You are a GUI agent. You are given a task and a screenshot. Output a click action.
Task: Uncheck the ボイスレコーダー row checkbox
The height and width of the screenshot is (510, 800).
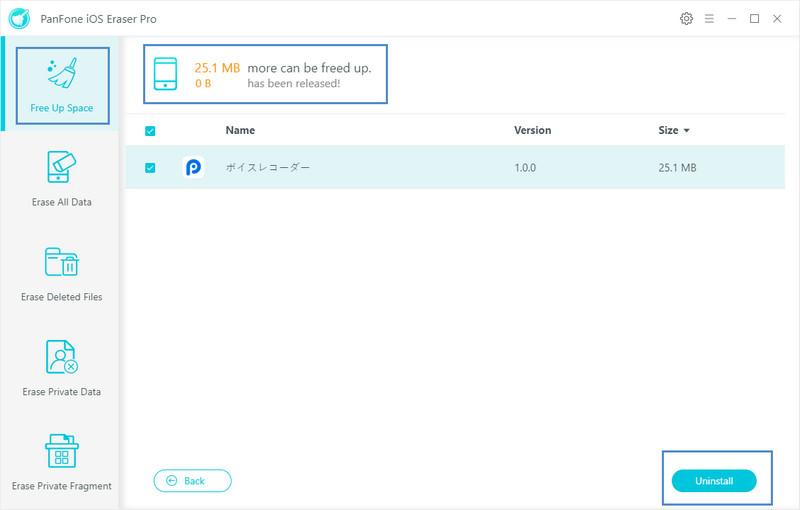click(x=150, y=168)
